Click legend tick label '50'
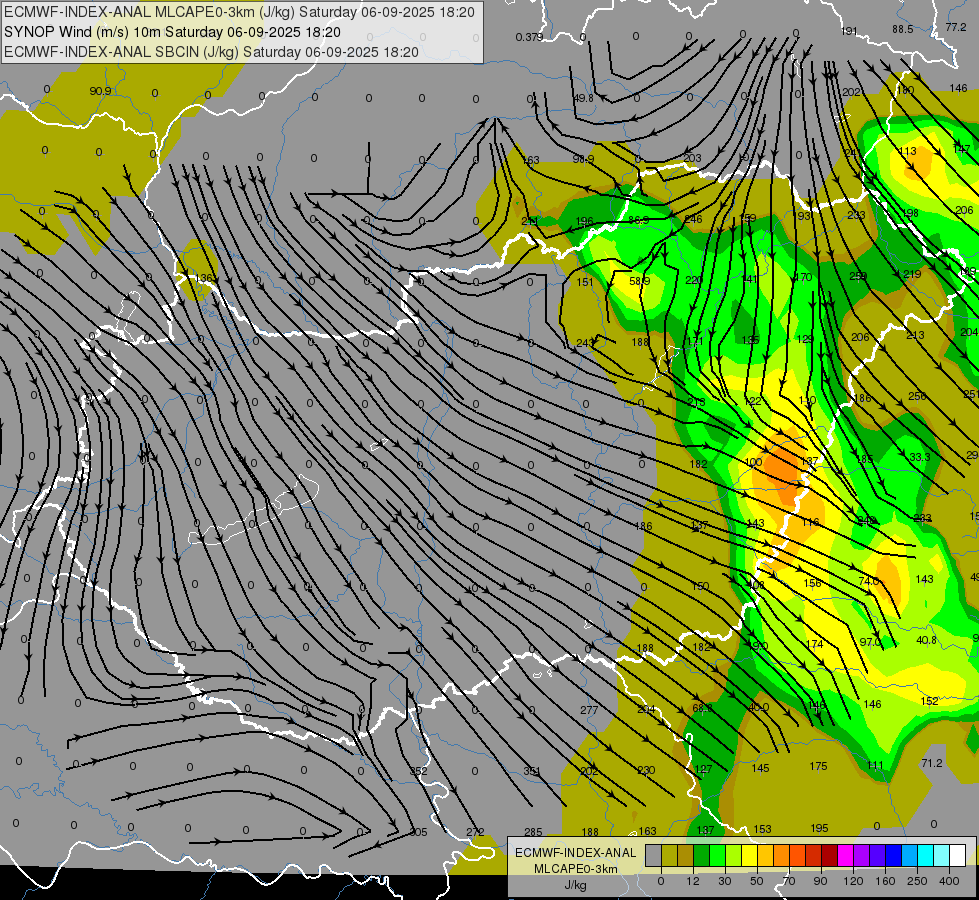The height and width of the screenshot is (900, 979). [x=757, y=881]
